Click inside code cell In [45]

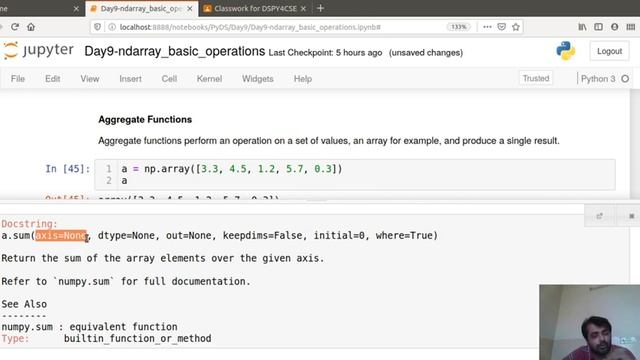pos(354,175)
